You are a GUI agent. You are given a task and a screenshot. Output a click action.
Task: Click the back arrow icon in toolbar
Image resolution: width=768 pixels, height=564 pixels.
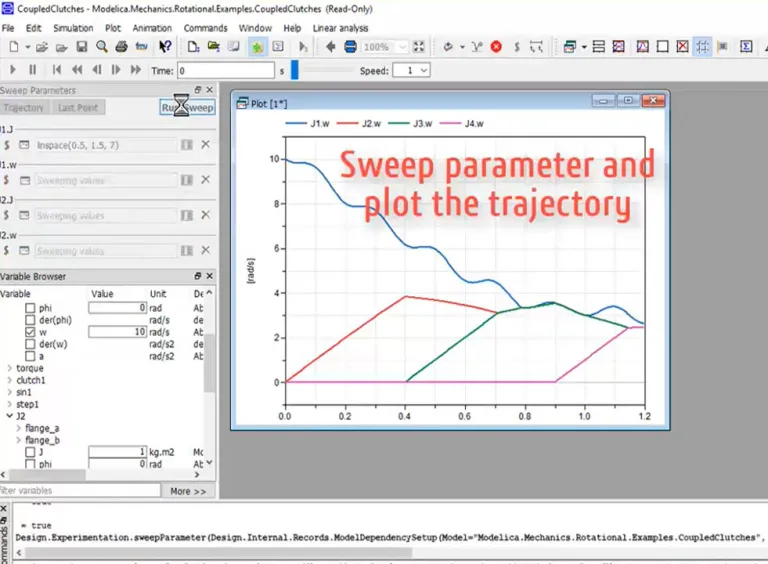[330, 47]
